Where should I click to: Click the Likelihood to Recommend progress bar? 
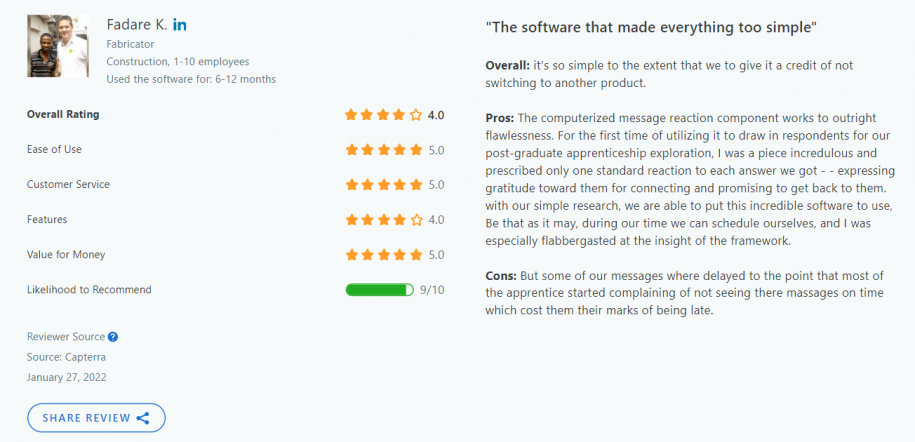point(379,290)
